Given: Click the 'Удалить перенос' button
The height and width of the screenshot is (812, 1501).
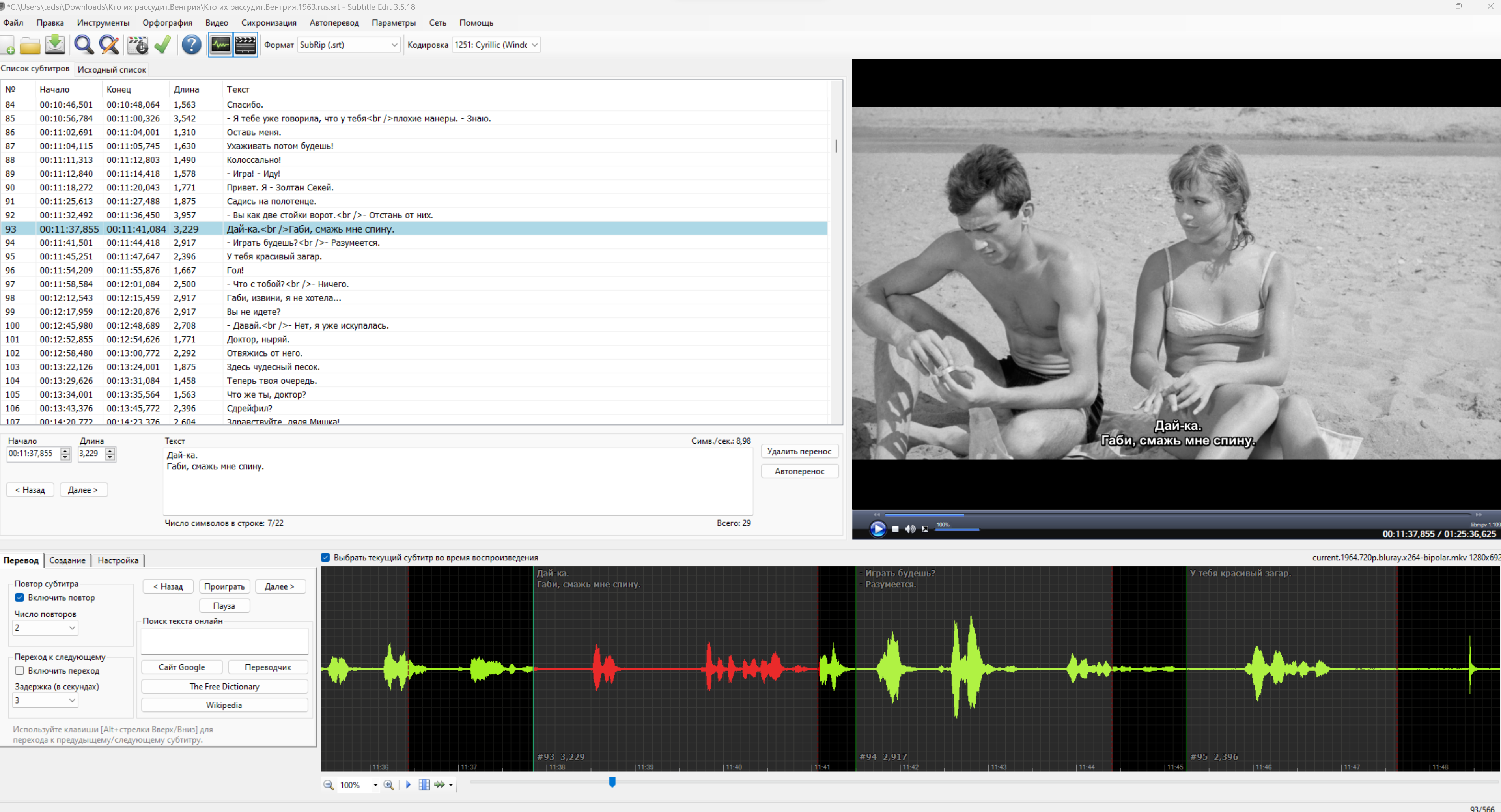Looking at the screenshot, I should pyautogui.click(x=799, y=452).
